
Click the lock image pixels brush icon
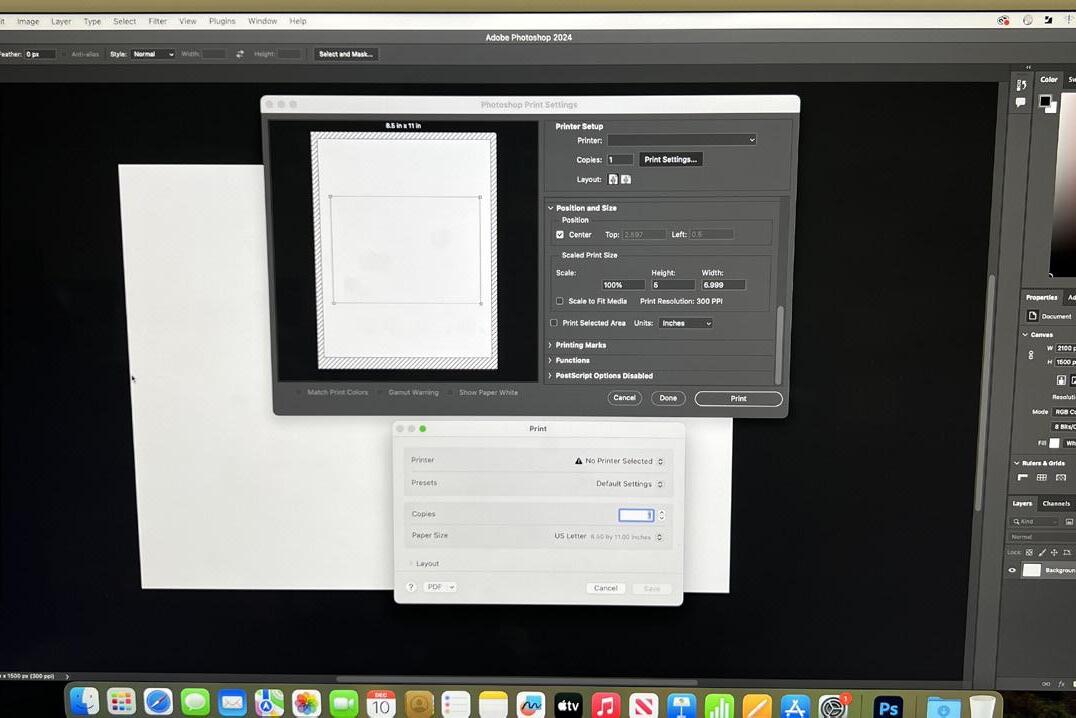click(1042, 552)
